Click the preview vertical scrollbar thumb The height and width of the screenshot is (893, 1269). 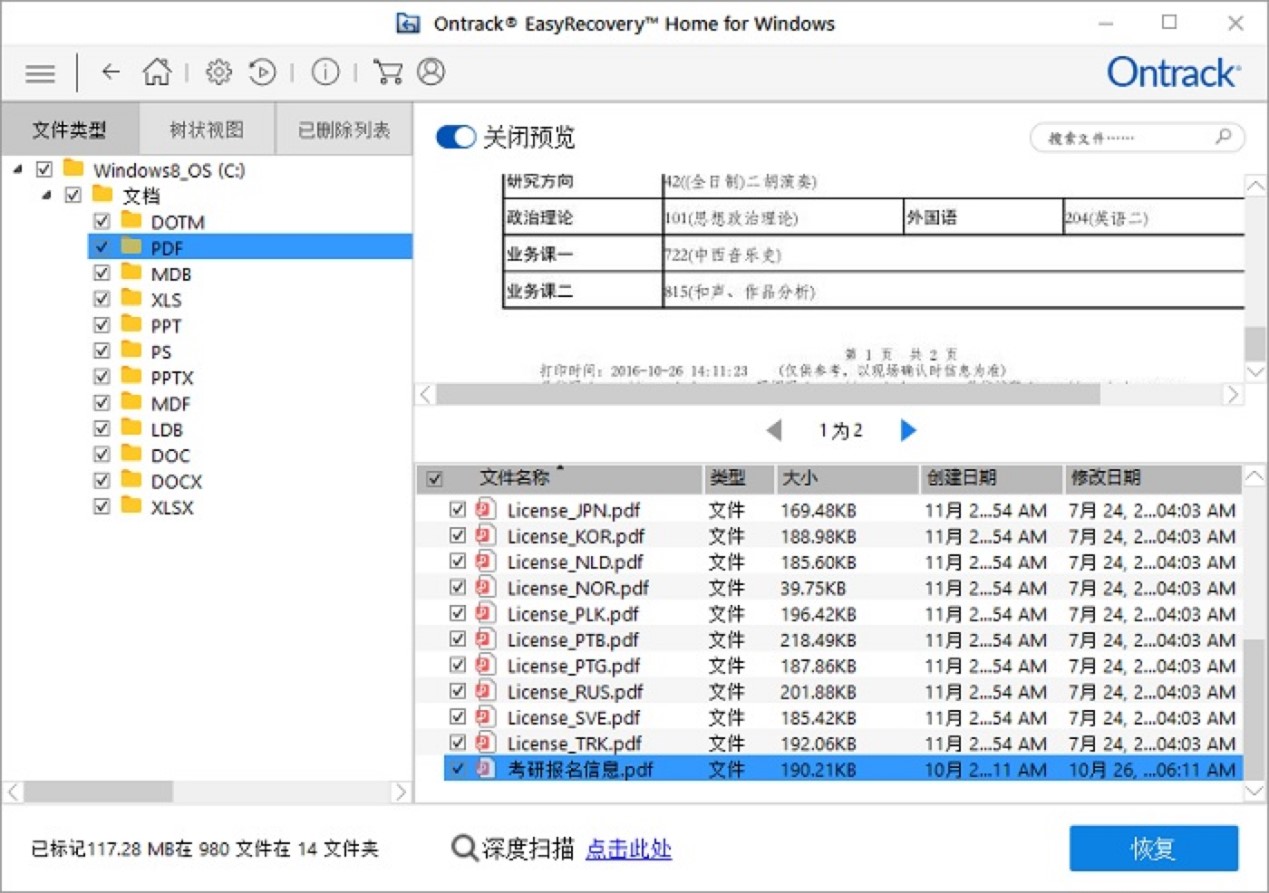[1255, 343]
